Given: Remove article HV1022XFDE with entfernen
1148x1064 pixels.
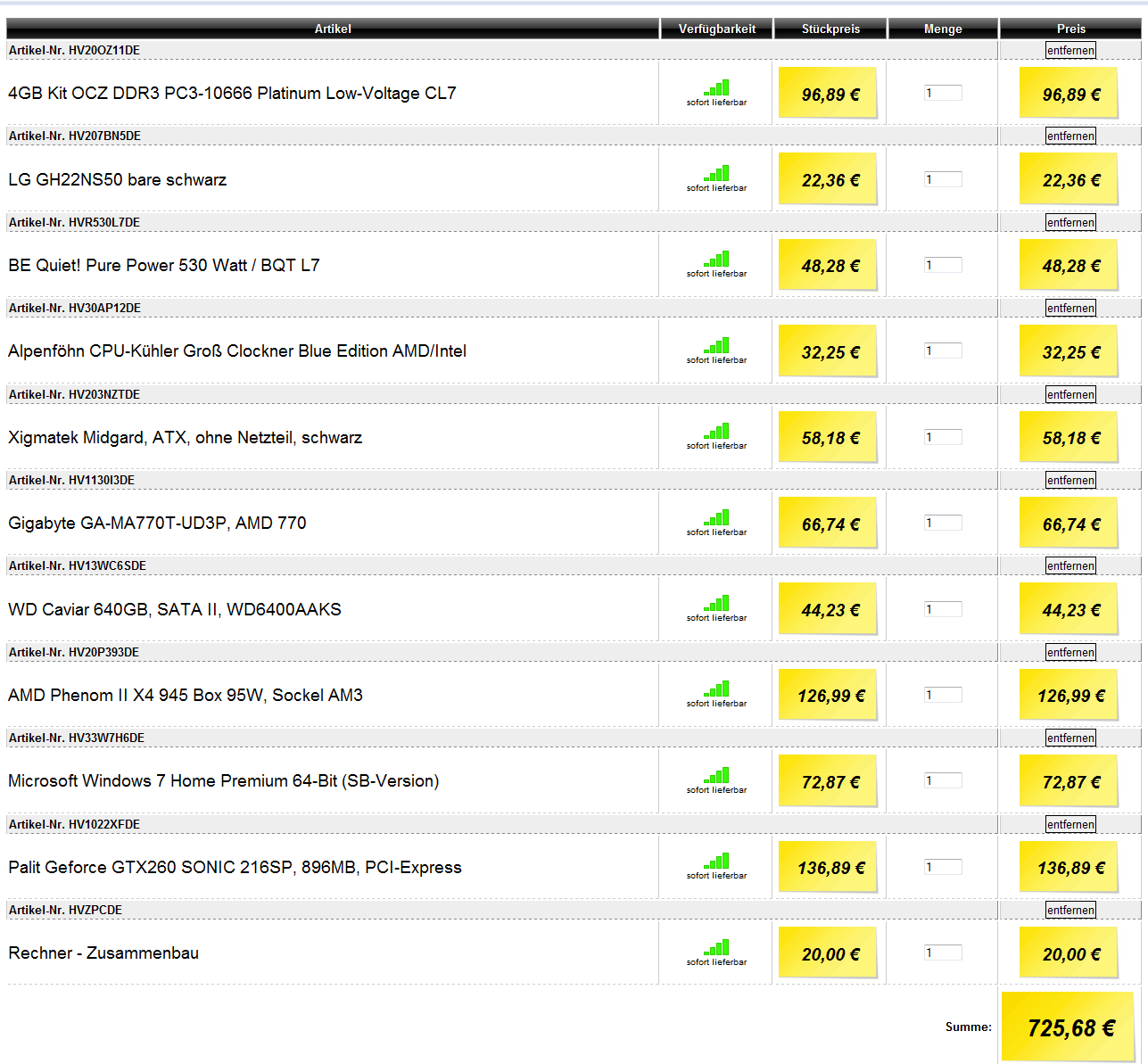Looking at the screenshot, I should [x=1070, y=824].
